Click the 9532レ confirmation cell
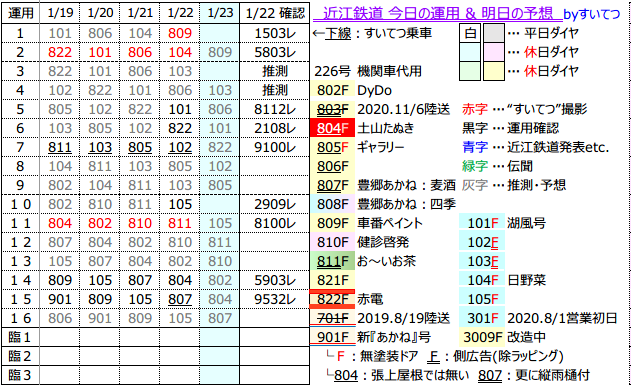Screen dimensions: 631x385 (x=275, y=299)
